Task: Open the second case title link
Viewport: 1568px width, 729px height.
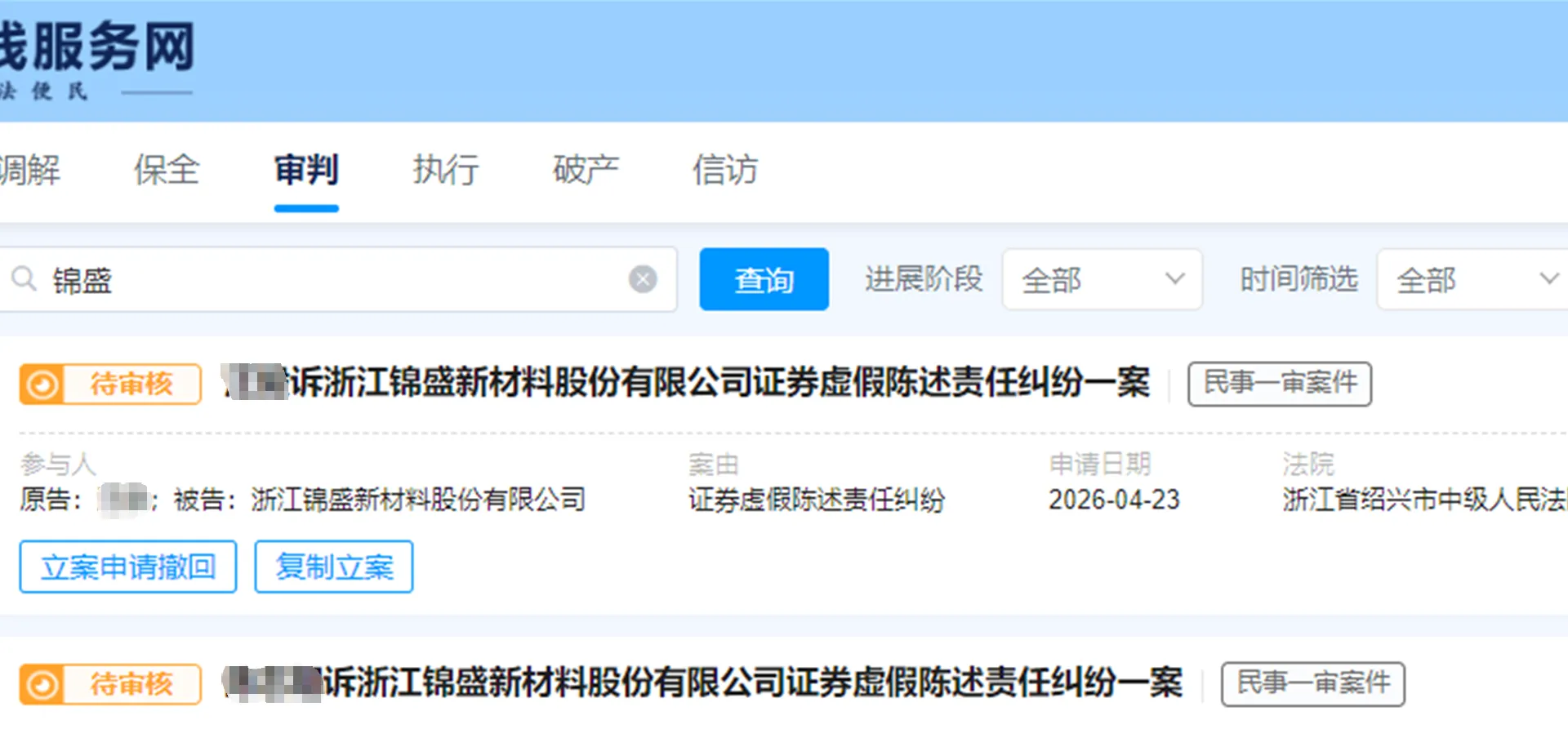Action: [702, 682]
